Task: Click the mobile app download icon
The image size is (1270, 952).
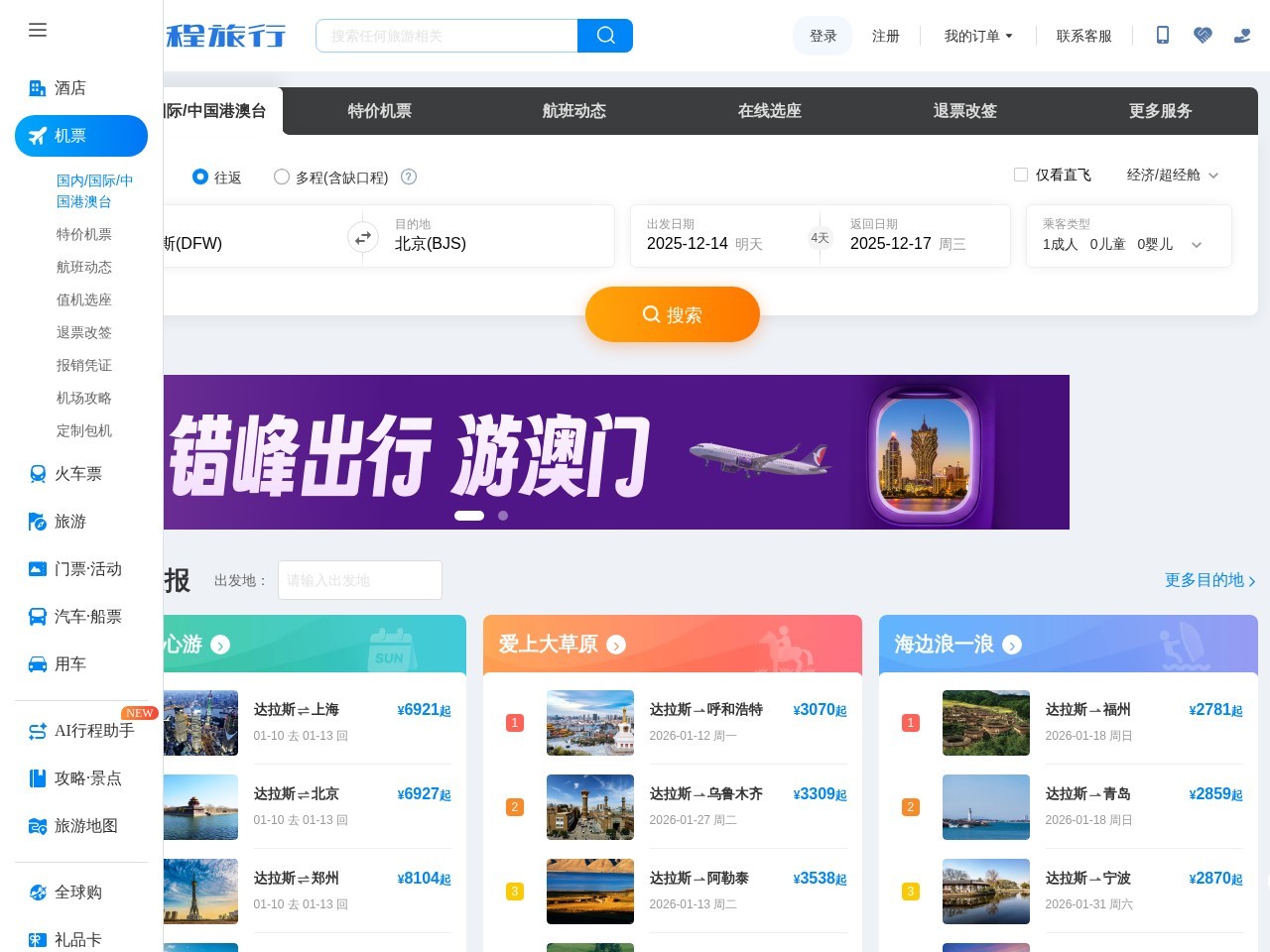Action: click(x=1162, y=36)
